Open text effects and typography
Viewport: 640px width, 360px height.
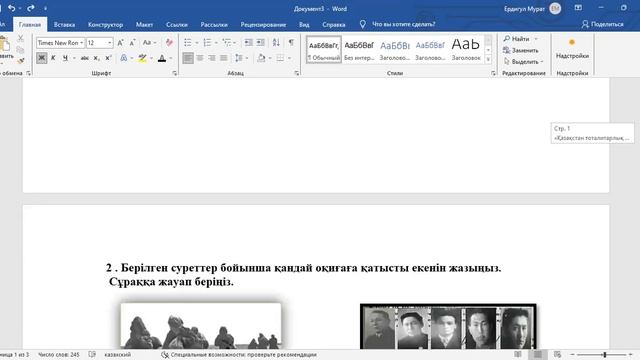coord(124,58)
